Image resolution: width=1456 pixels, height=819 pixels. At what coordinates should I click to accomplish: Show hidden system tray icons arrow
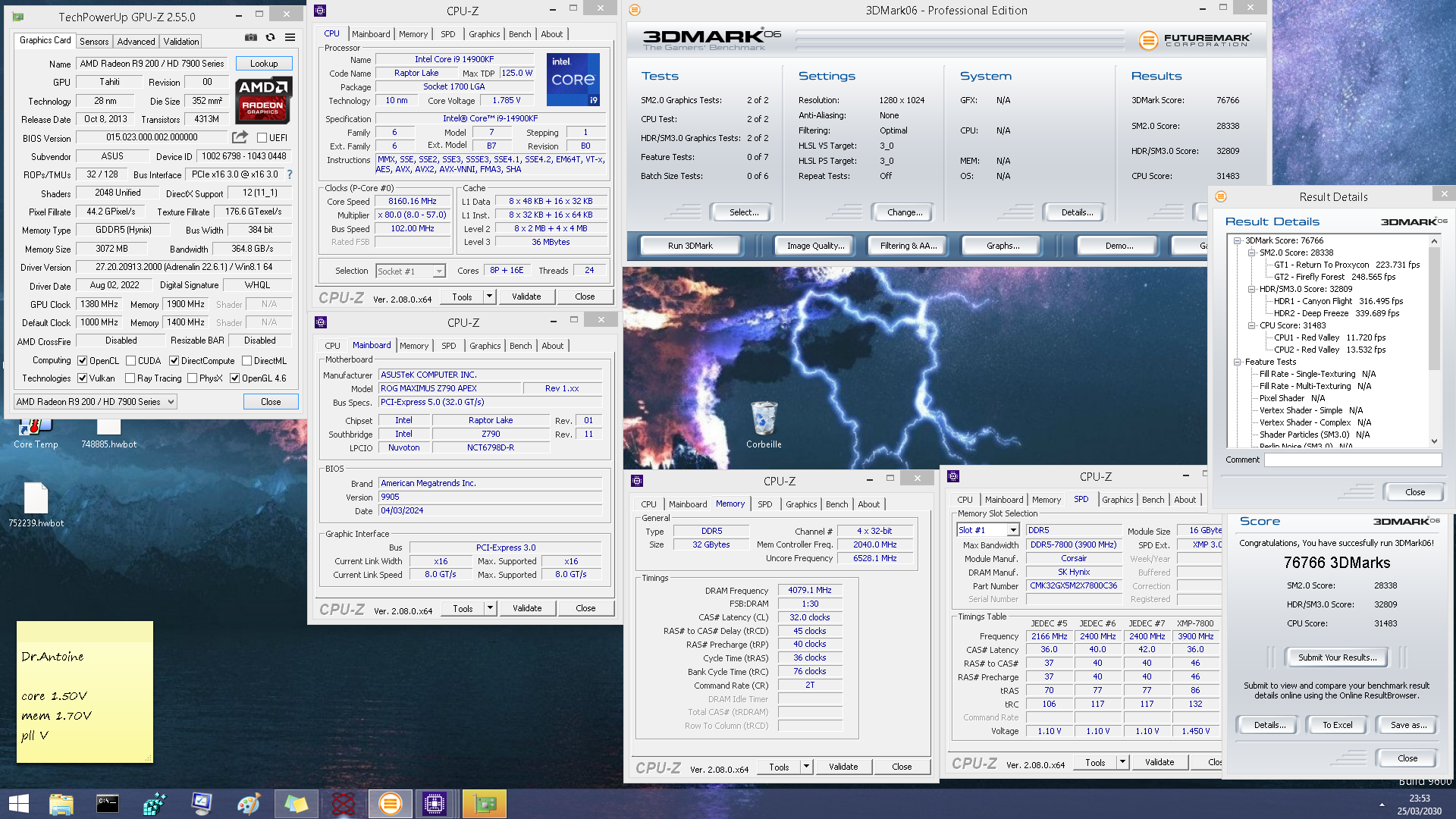[x=1382, y=805]
